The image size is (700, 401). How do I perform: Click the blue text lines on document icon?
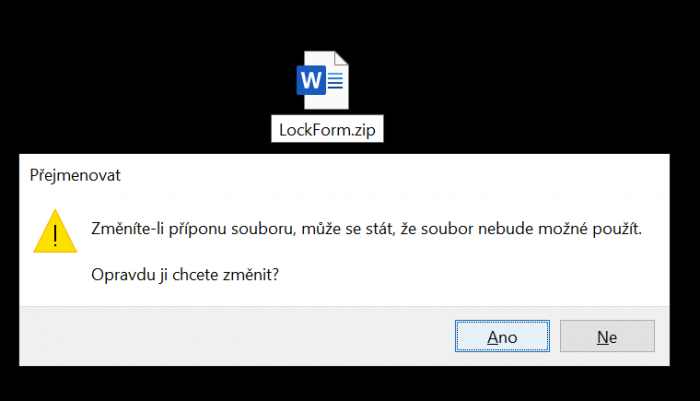coord(336,80)
